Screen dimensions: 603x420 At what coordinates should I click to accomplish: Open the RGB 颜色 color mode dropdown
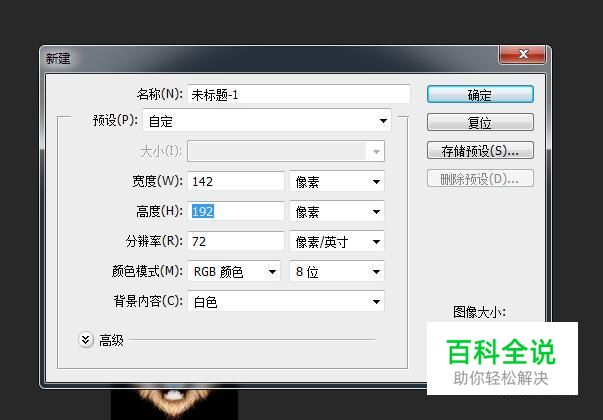tap(234, 271)
